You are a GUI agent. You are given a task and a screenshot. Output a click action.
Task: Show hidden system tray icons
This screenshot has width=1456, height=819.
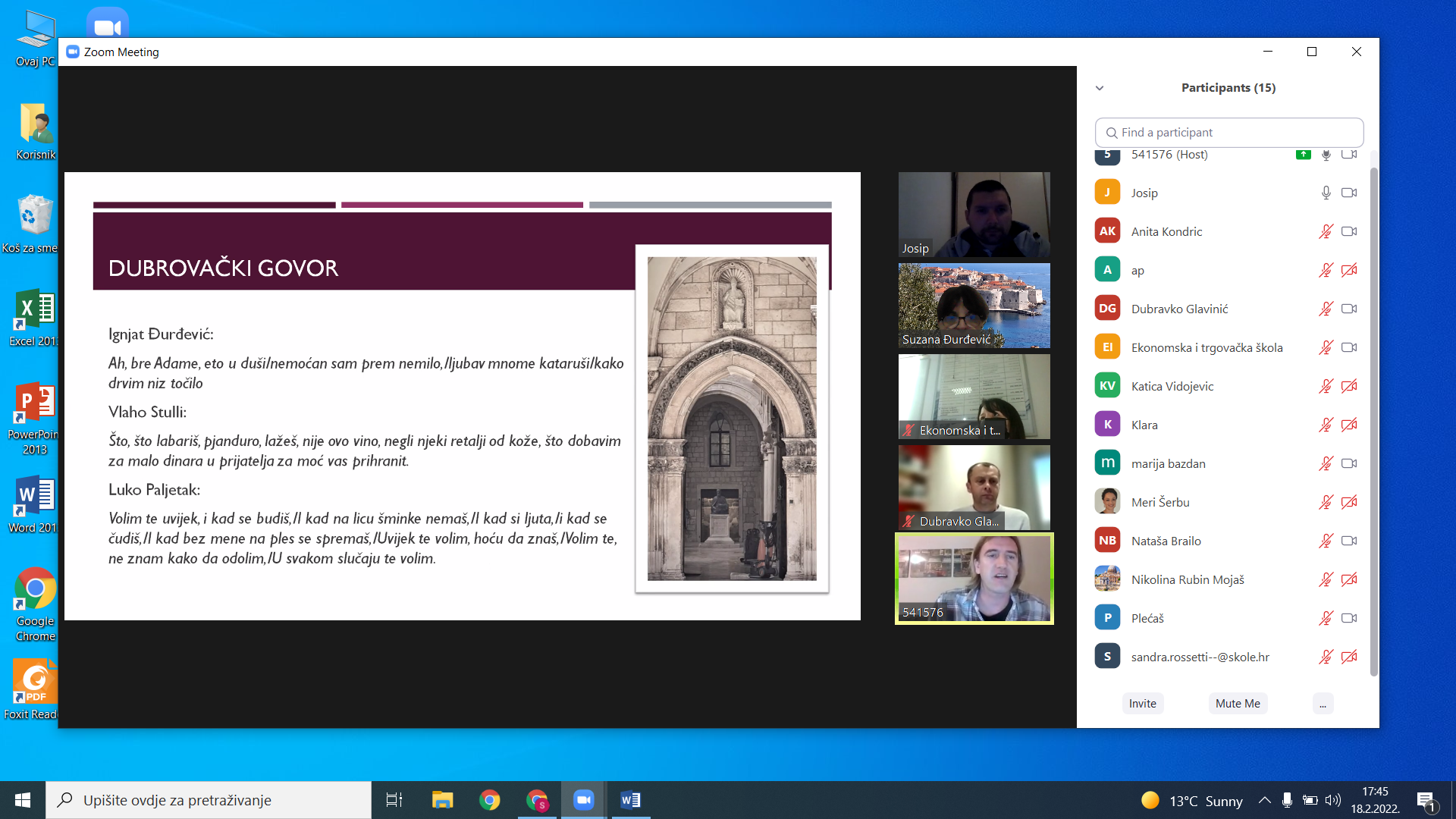1264,800
